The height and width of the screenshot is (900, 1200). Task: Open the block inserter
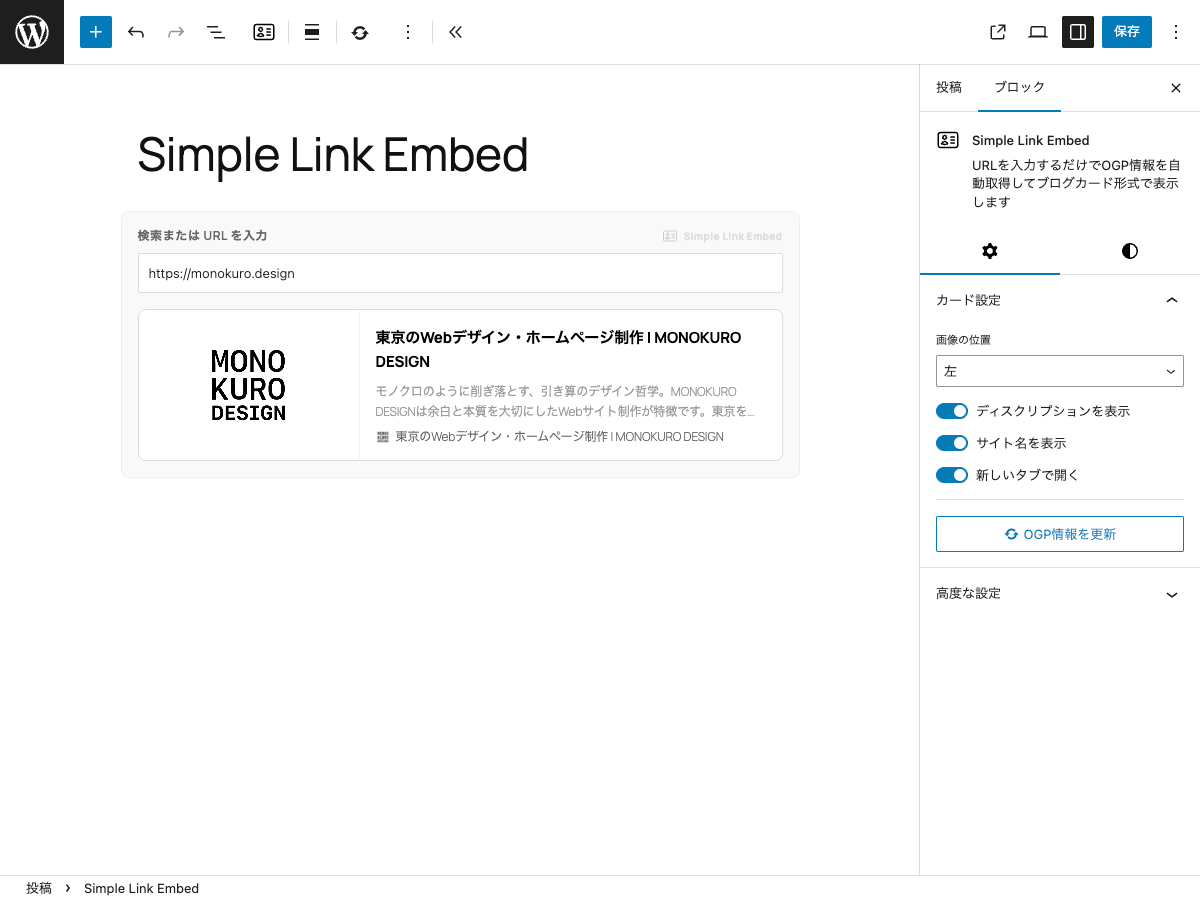pos(96,32)
